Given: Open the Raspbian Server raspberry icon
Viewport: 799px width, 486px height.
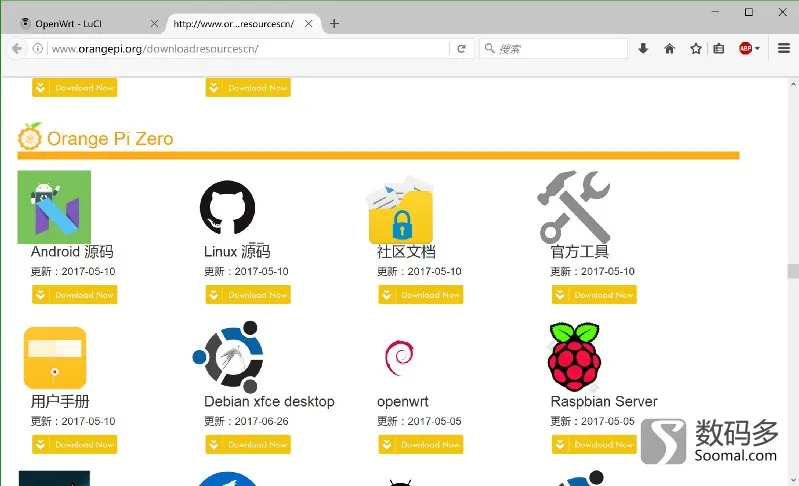Looking at the screenshot, I should pyautogui.click(x=574, y=357).
